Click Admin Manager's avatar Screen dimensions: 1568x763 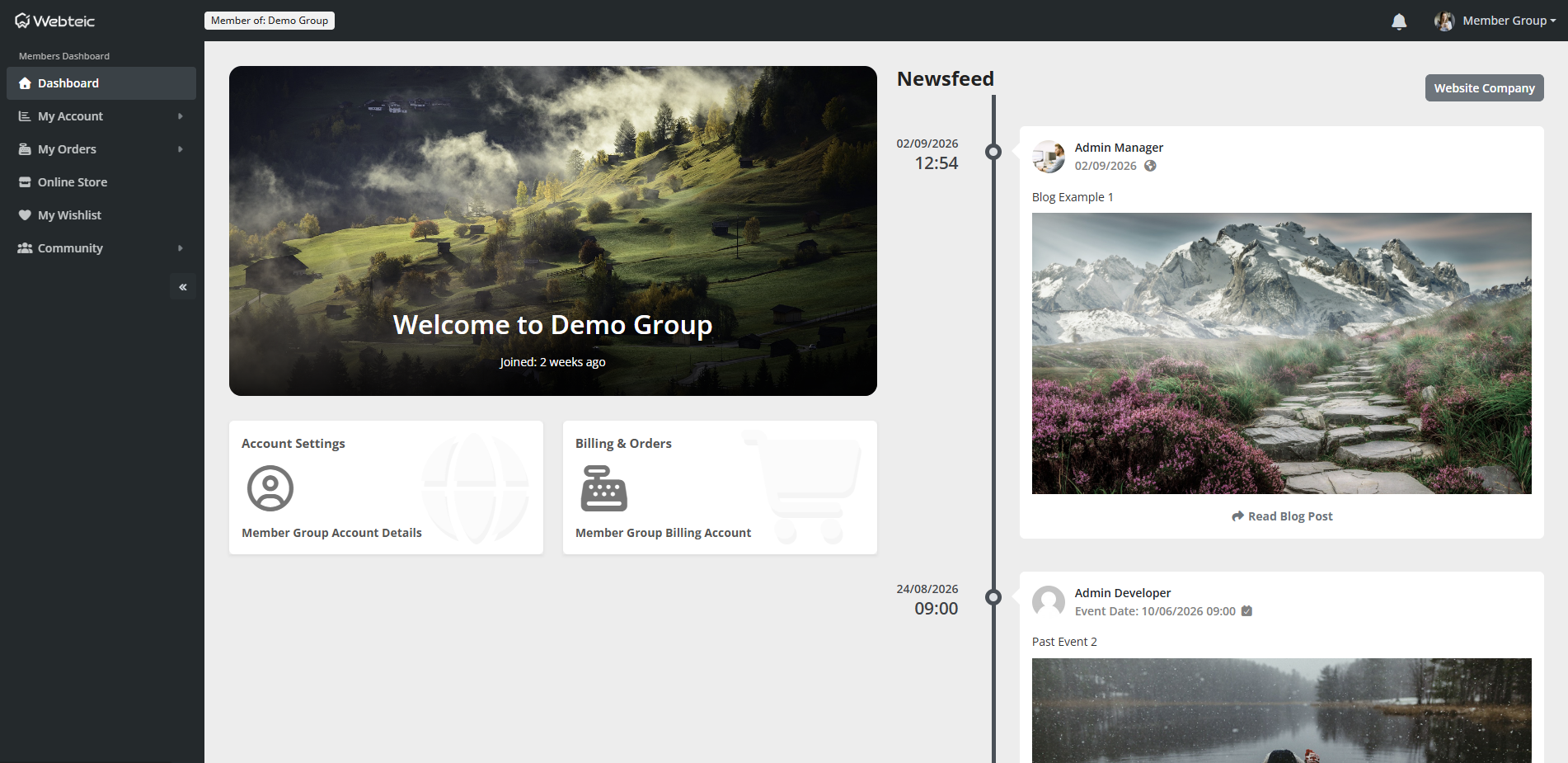pos(1049,157)
